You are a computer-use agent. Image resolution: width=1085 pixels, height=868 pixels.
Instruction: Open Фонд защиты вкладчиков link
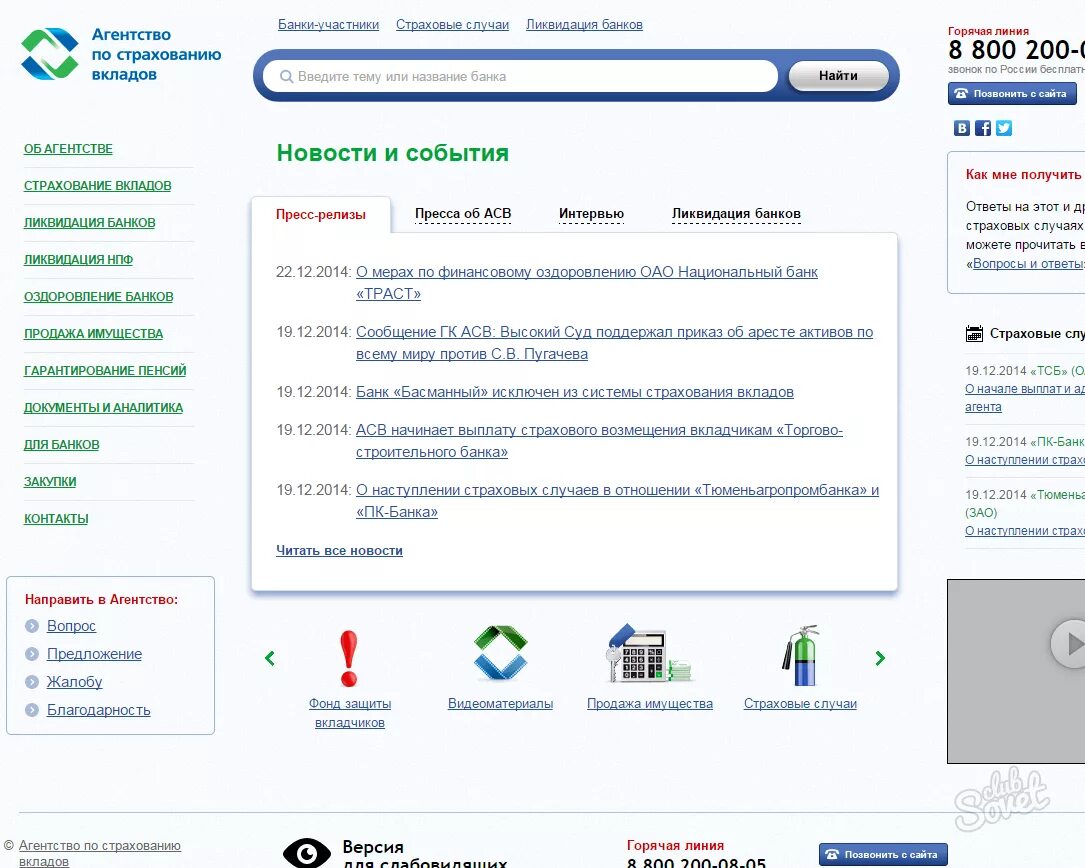click(349, 713)
